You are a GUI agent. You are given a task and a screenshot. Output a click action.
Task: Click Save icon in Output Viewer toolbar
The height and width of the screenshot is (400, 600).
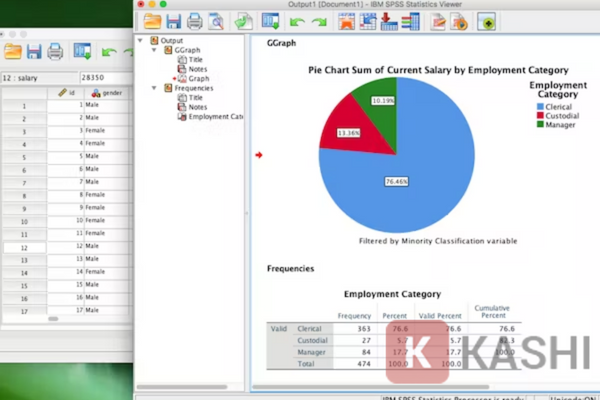174,21
